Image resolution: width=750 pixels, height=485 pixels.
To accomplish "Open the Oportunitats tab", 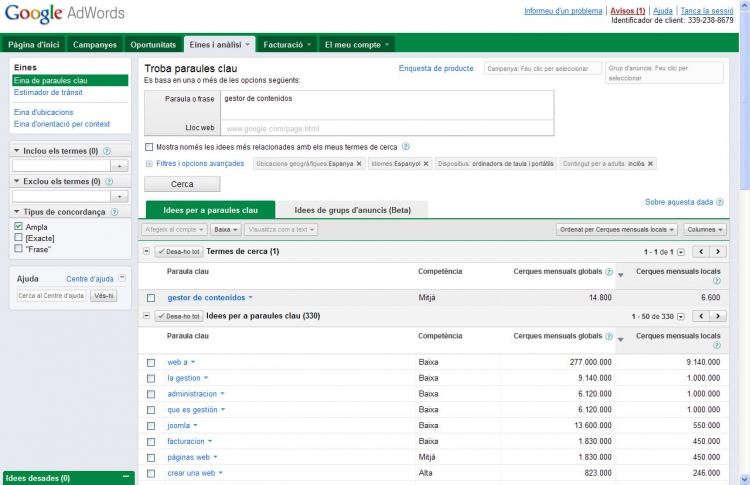I will click(153, 44).
